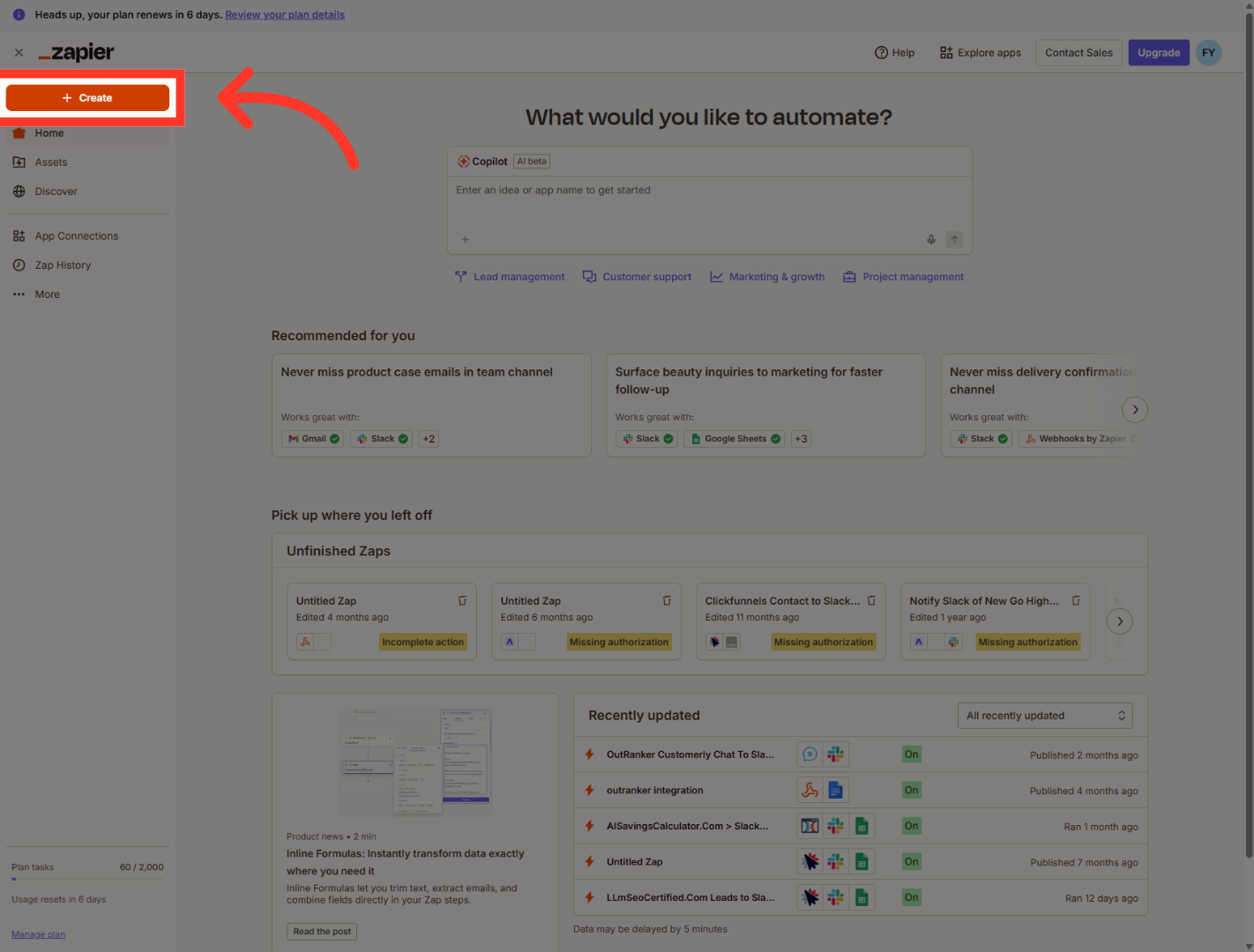Click the Plan tasks usage progress bar

87,879
